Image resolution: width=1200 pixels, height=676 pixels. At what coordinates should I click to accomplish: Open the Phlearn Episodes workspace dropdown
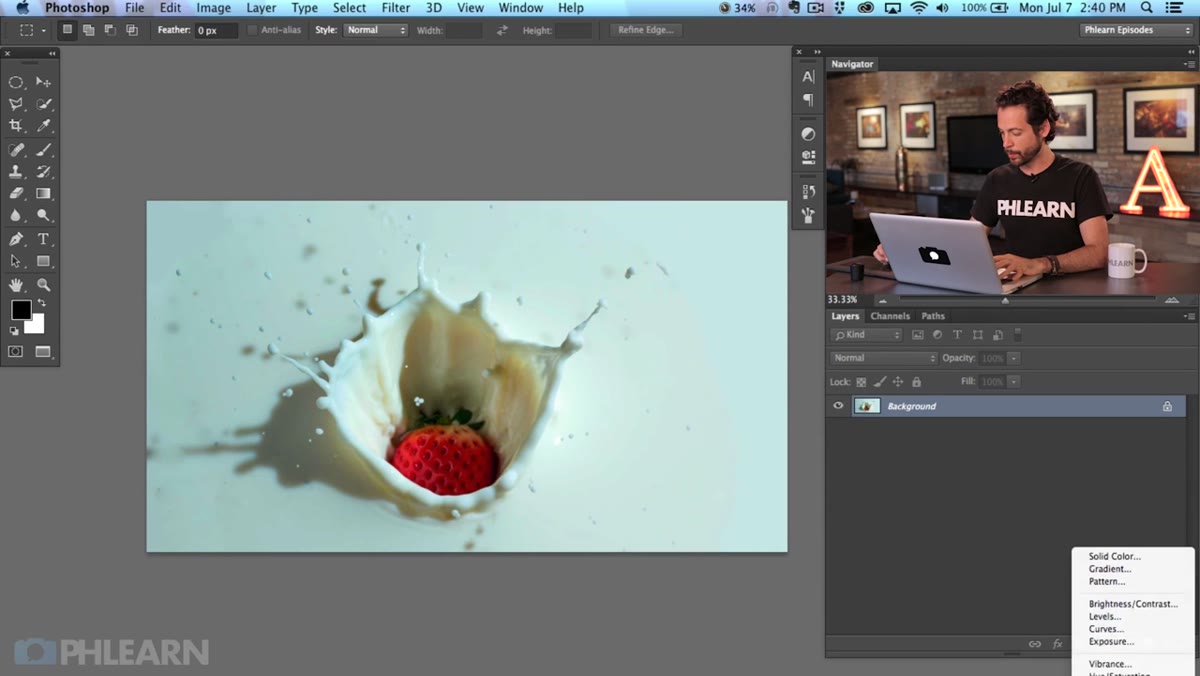coord(1137,30)
